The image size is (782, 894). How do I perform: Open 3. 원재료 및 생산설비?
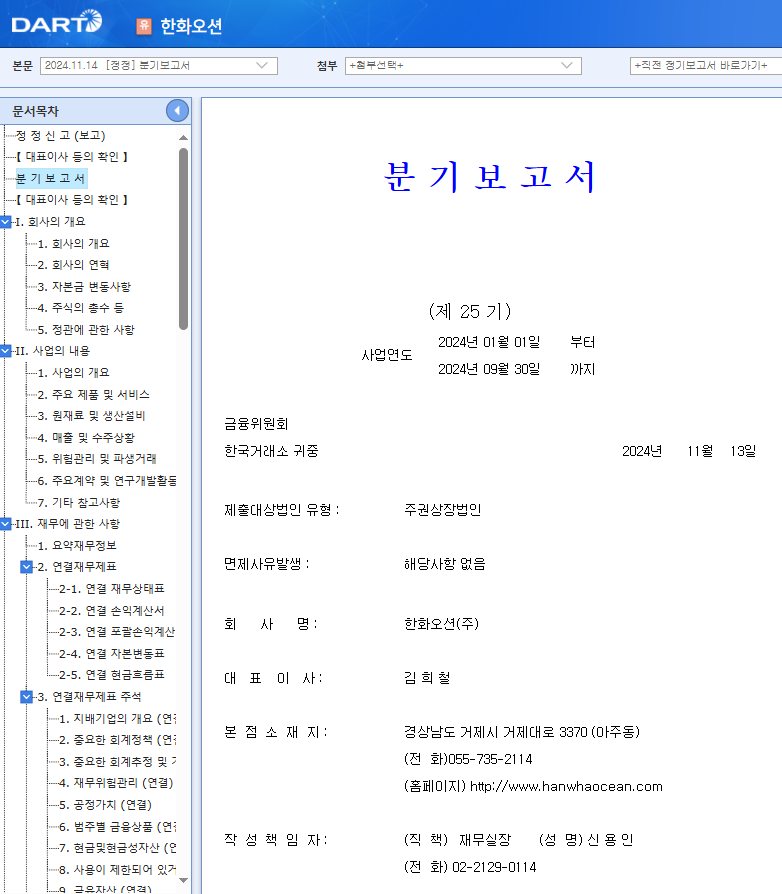[x=91, y=416]
